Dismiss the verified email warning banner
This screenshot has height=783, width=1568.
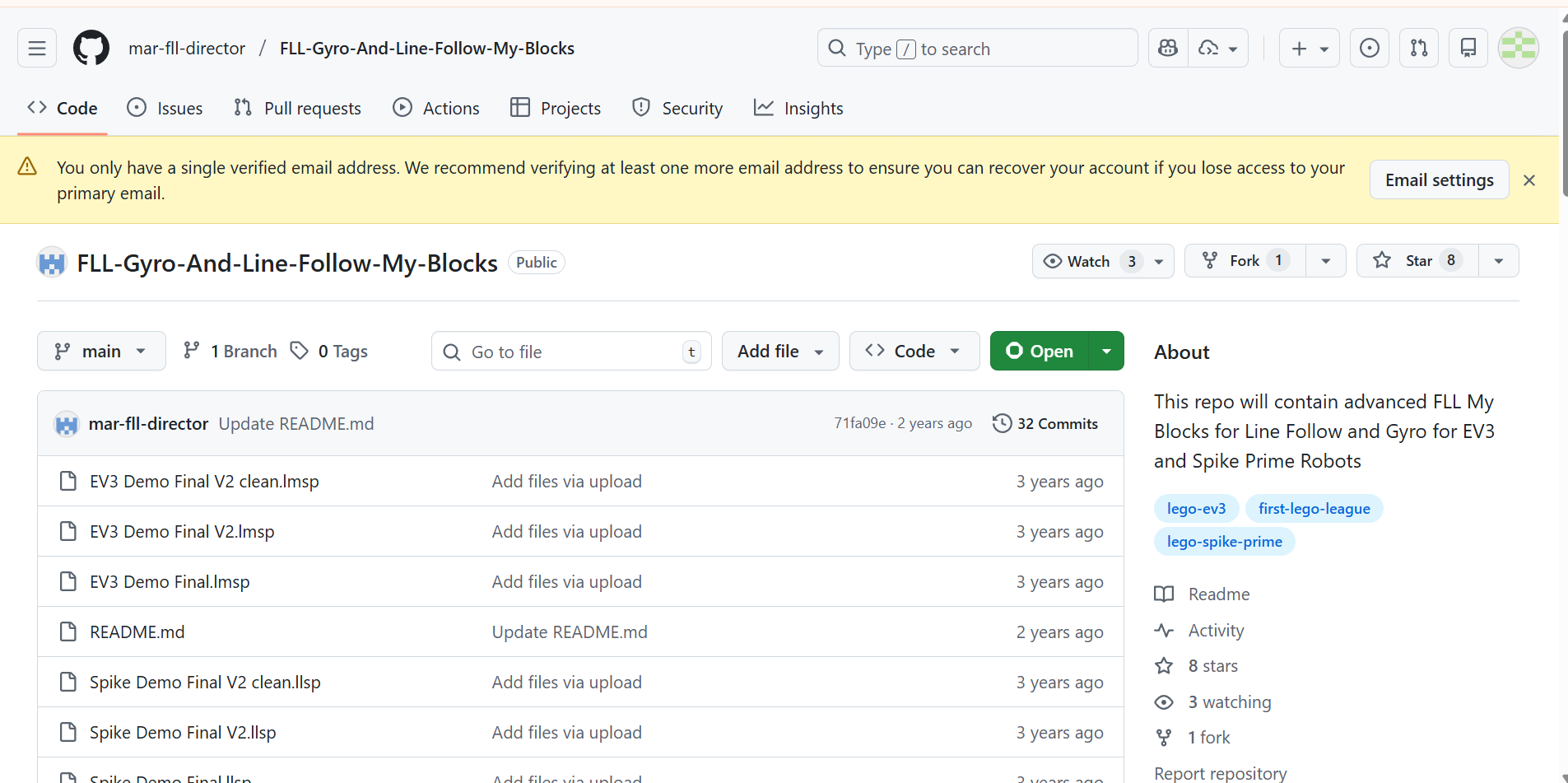tap(1528, 179)
